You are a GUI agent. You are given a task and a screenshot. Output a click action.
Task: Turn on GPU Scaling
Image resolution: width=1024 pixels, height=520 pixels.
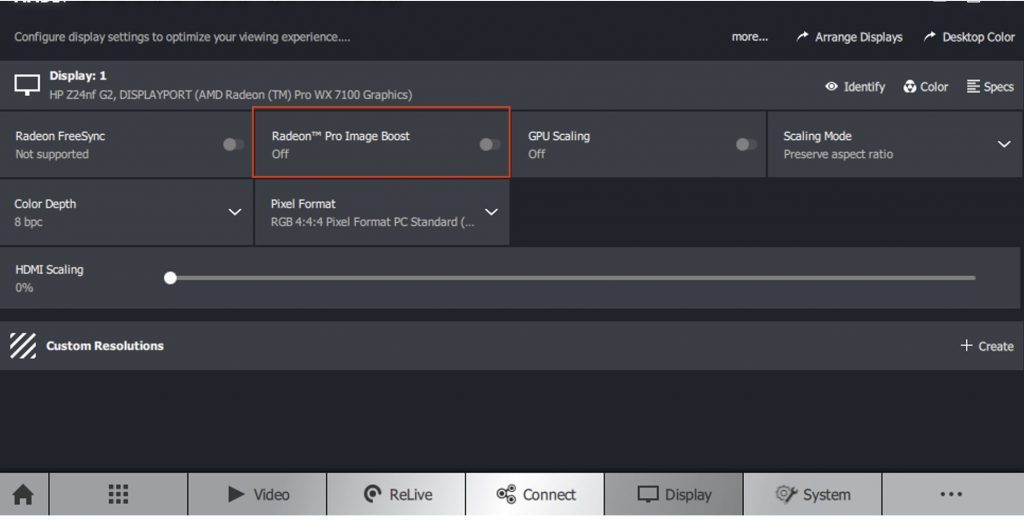(746, 144)
